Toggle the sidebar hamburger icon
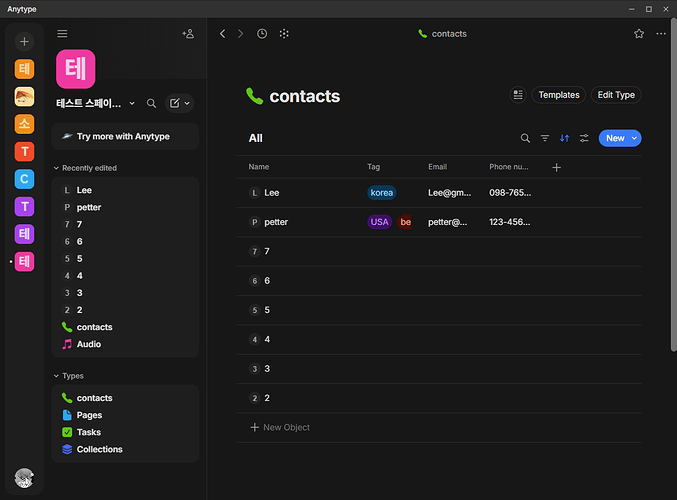 62,34
